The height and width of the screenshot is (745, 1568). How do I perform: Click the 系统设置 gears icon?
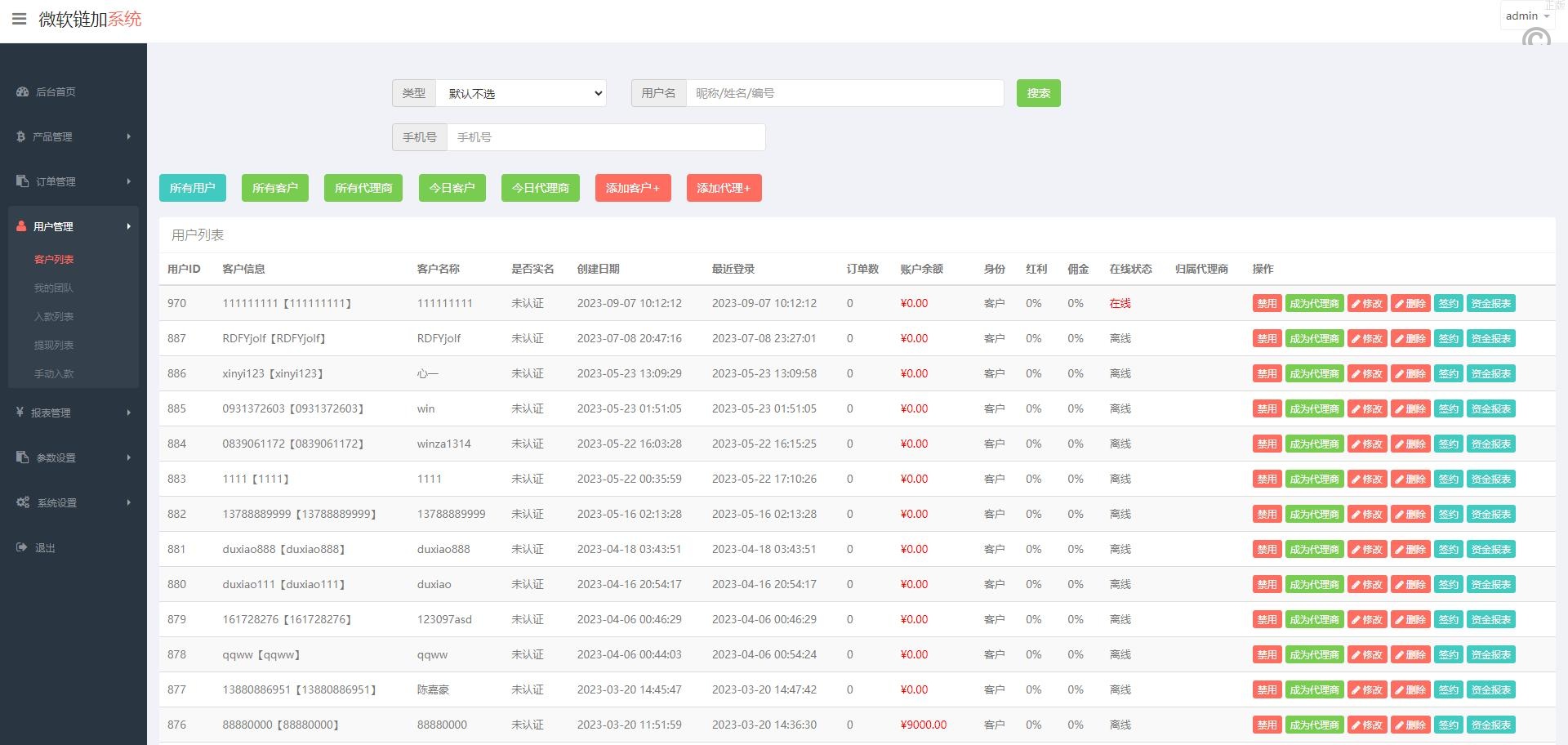tap(23, 502)
